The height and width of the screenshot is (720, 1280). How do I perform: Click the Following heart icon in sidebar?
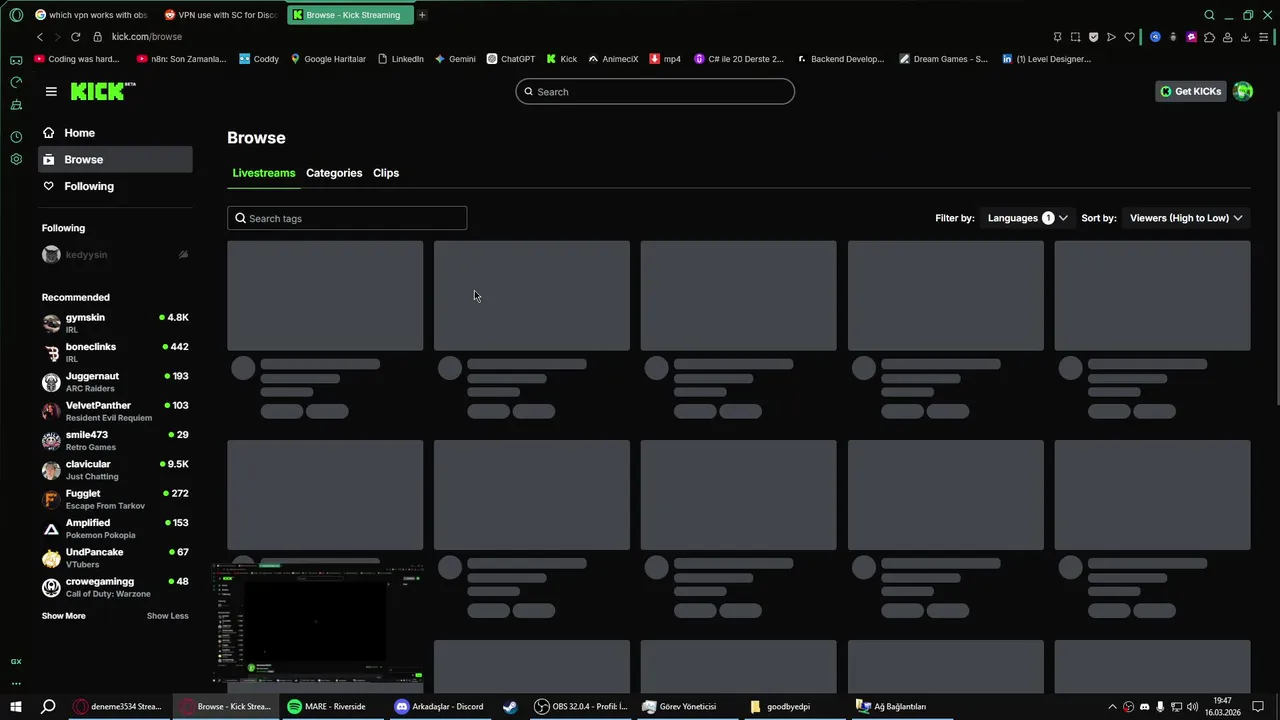(x=48, y=186)
